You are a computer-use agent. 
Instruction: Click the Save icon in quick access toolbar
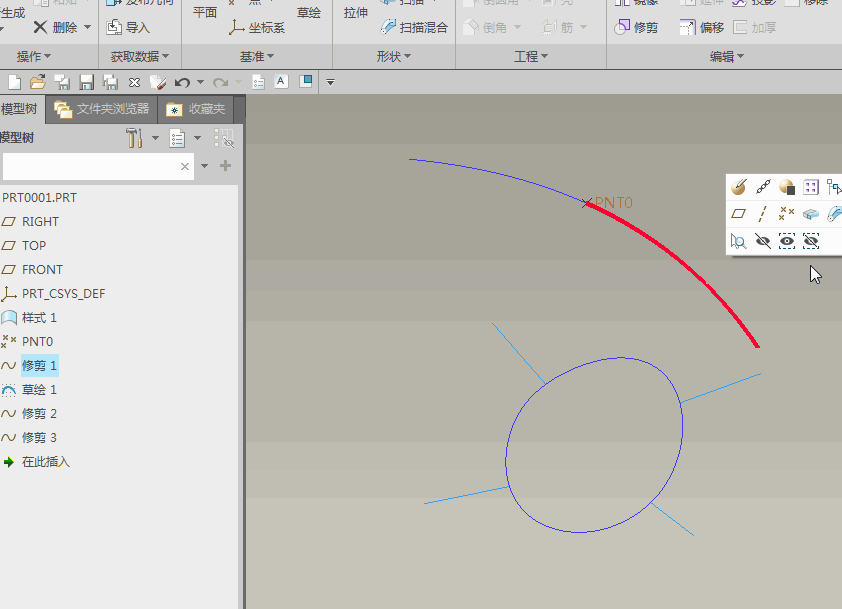(x=86, y=82)
